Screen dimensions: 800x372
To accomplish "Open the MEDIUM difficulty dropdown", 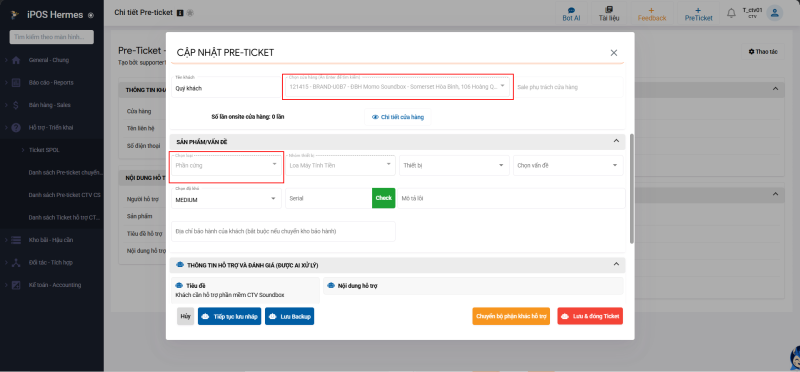I will (x=226, y=199).
